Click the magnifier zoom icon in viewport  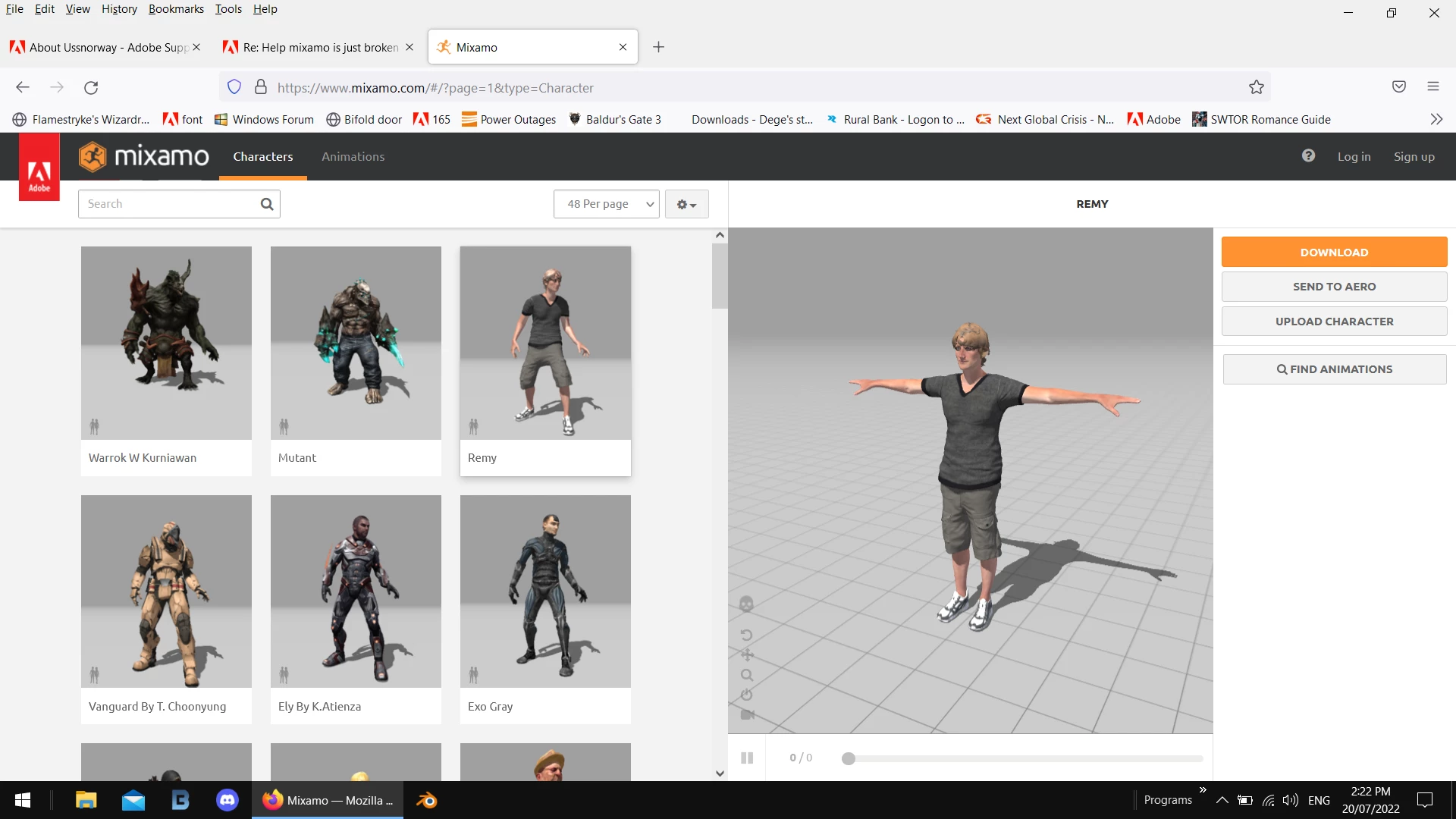pos(746,675)
